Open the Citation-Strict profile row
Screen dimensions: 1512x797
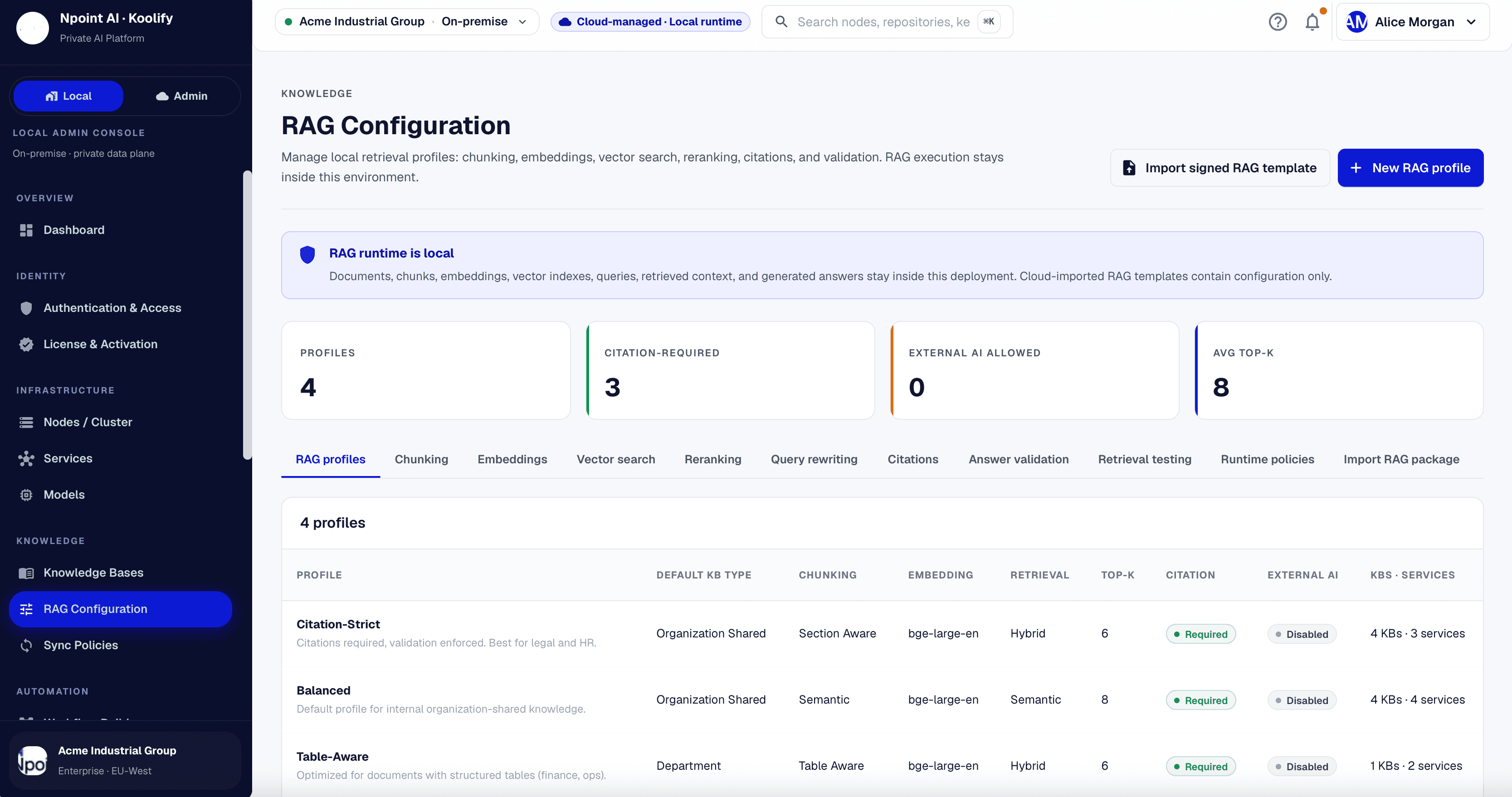[x=882, y=634]
